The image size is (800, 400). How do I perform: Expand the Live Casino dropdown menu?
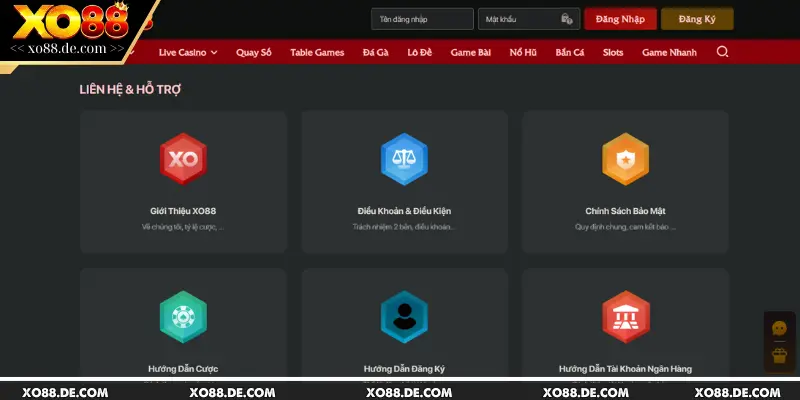tap(188, 52)
